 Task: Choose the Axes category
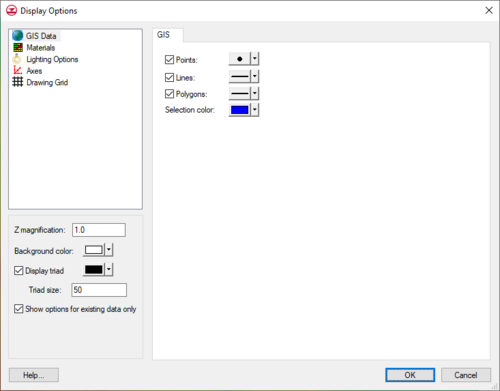[34, 71]
